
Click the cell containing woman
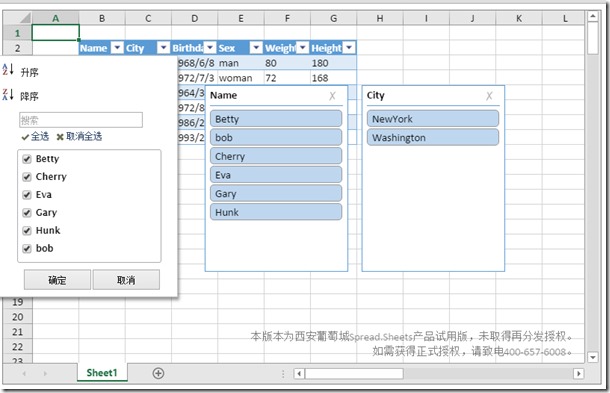click(241, 78)
